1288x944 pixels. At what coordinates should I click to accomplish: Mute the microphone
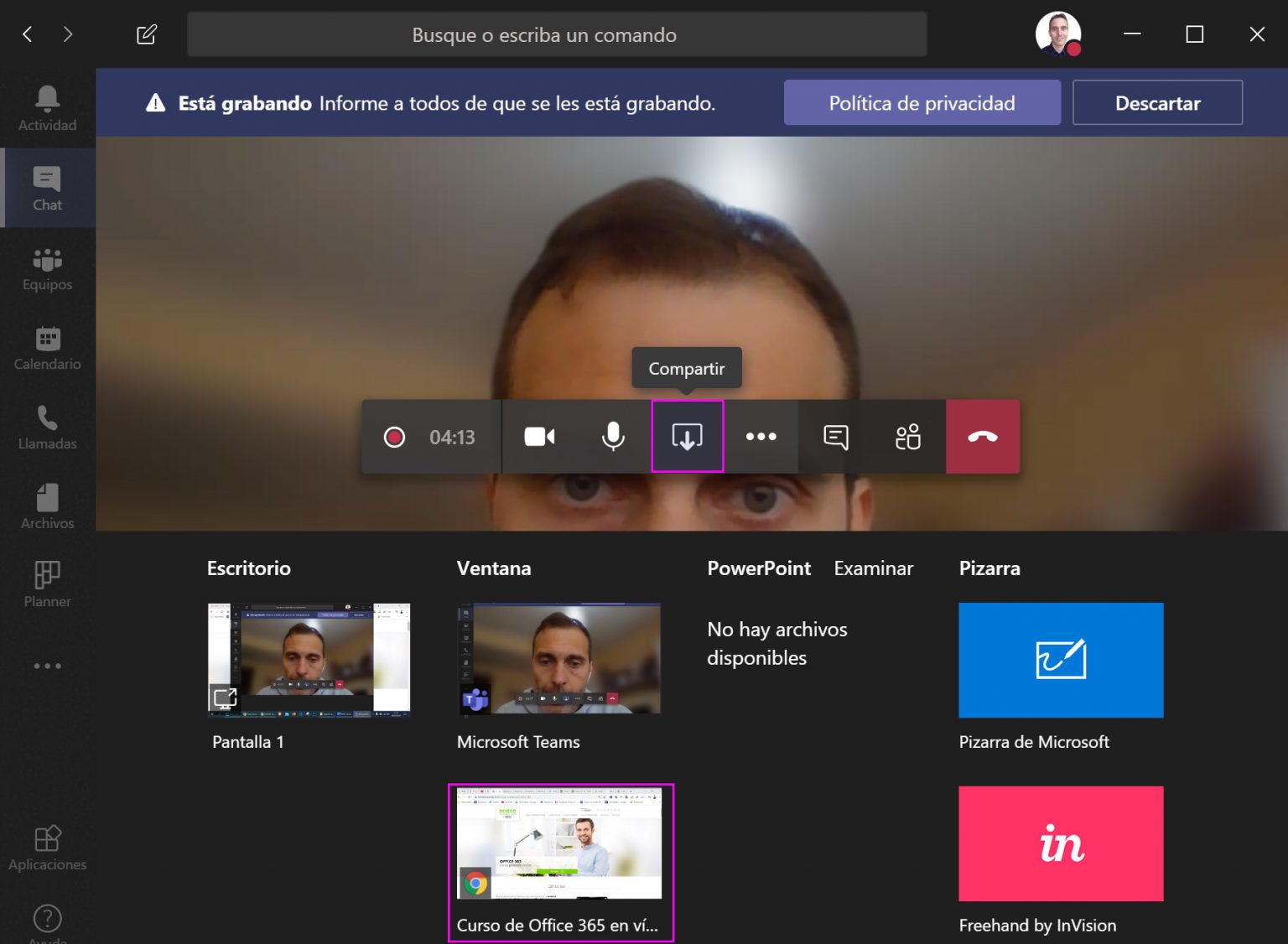click(613, 436)
